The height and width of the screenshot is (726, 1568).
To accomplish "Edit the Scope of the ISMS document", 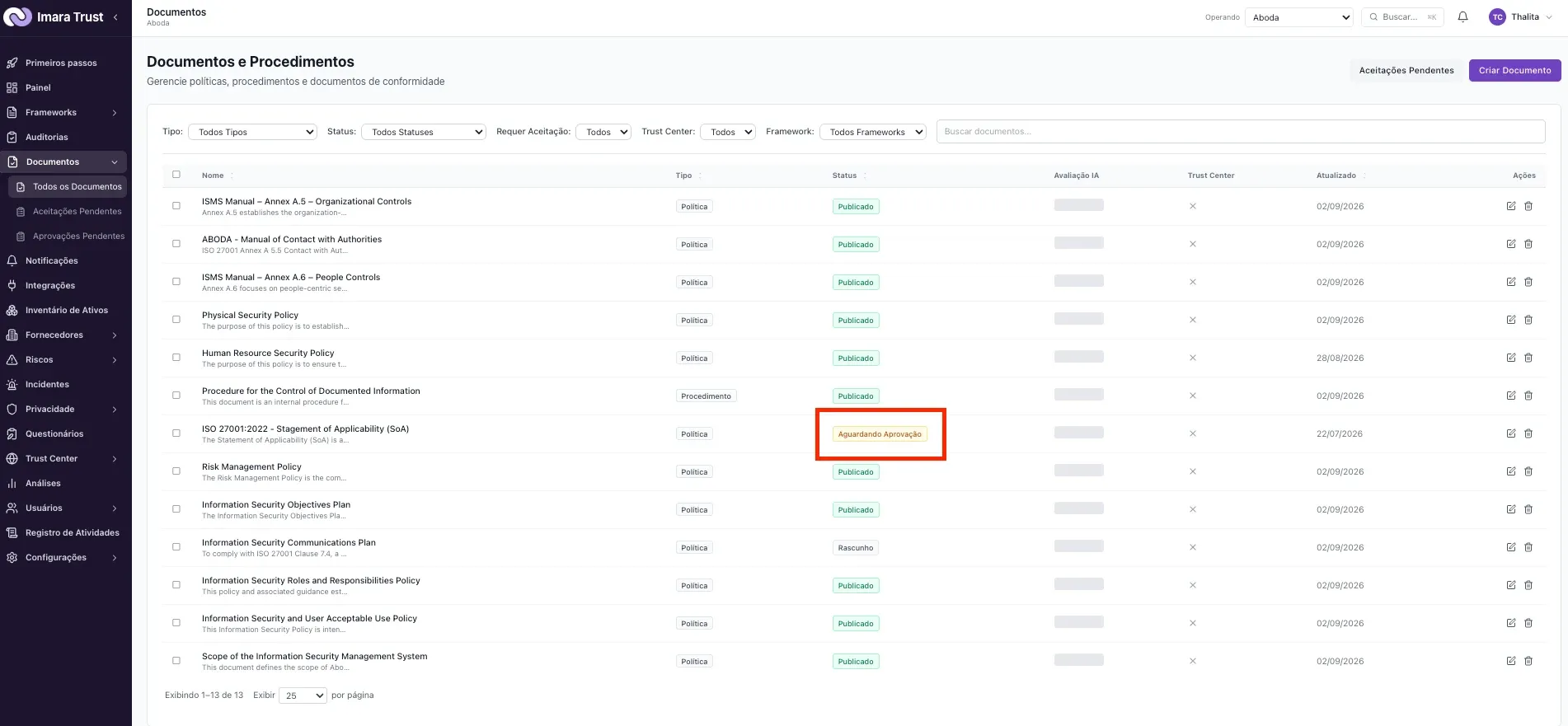I will pos(1511,661).
